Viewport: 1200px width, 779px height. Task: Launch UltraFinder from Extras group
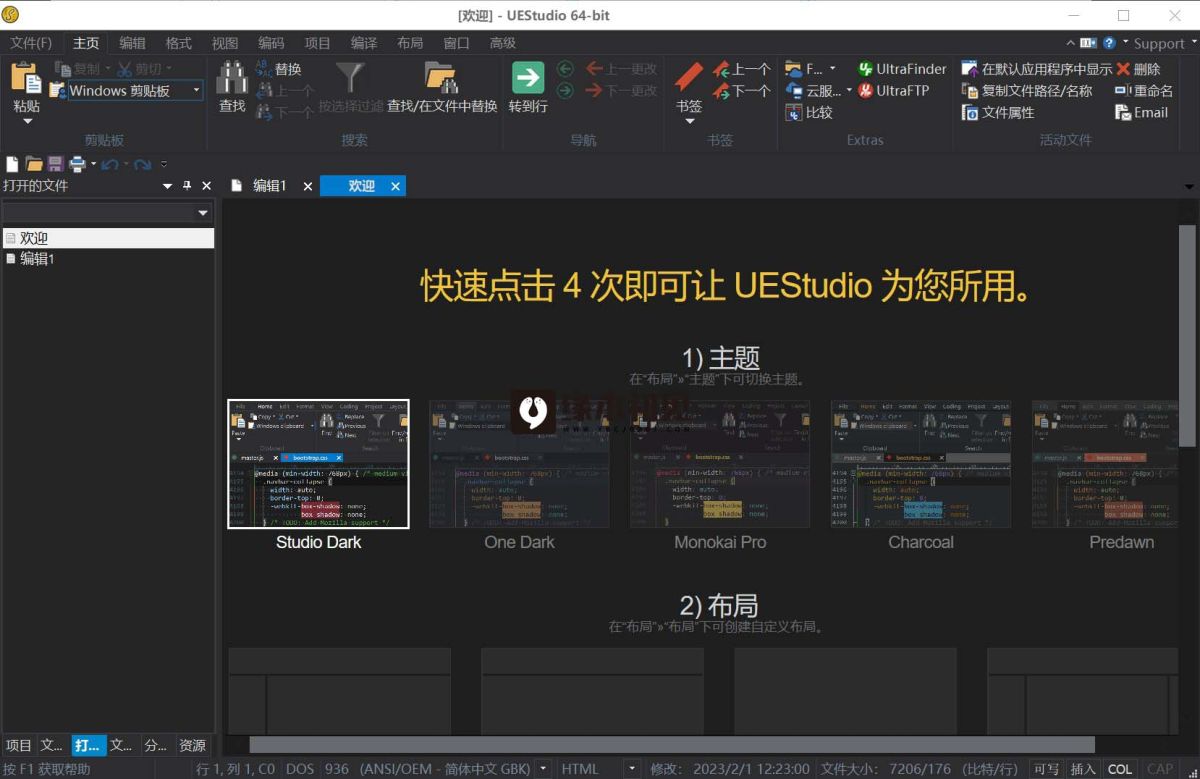pyautogui.click(x=902, y=69)
